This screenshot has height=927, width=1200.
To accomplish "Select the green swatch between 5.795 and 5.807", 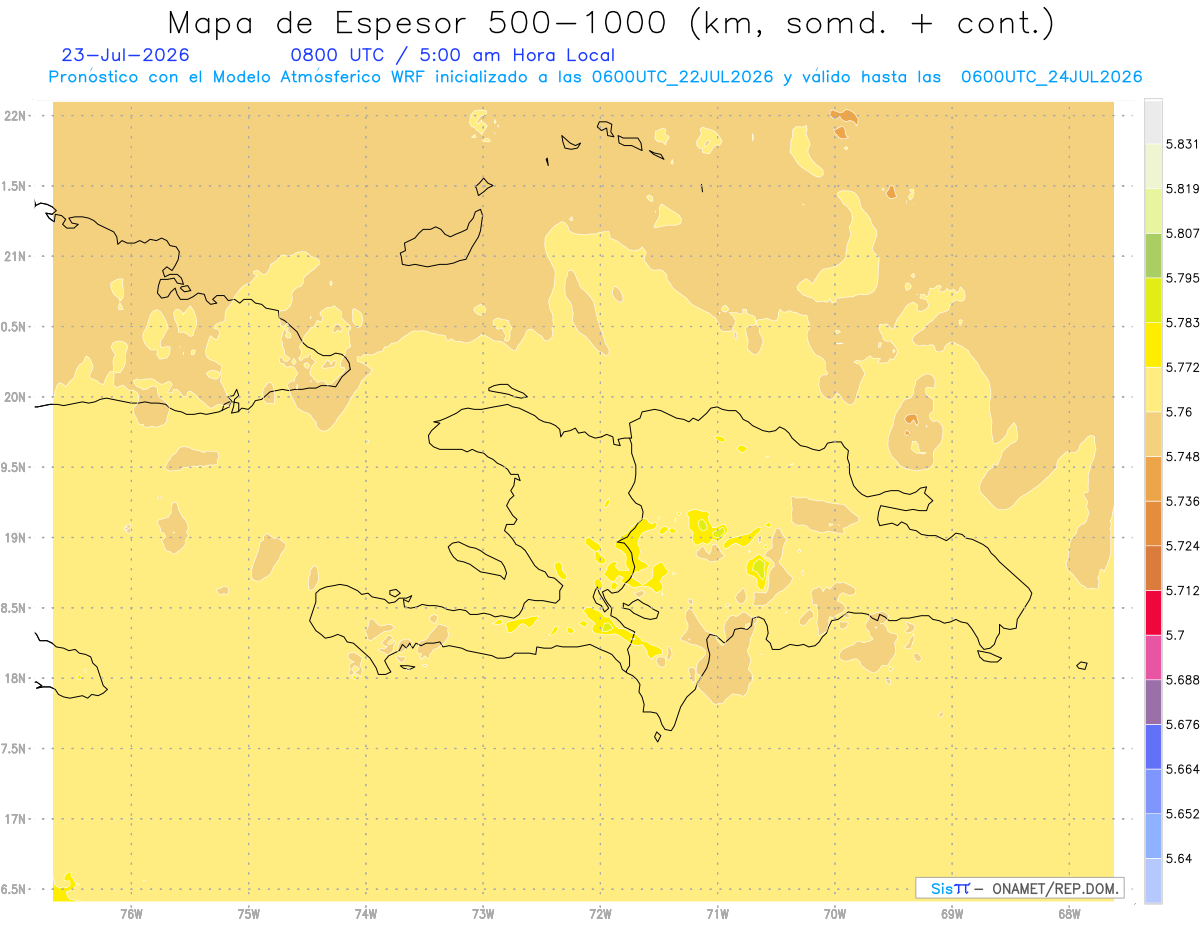I will pyautogui.click(x=1153, y=255).
